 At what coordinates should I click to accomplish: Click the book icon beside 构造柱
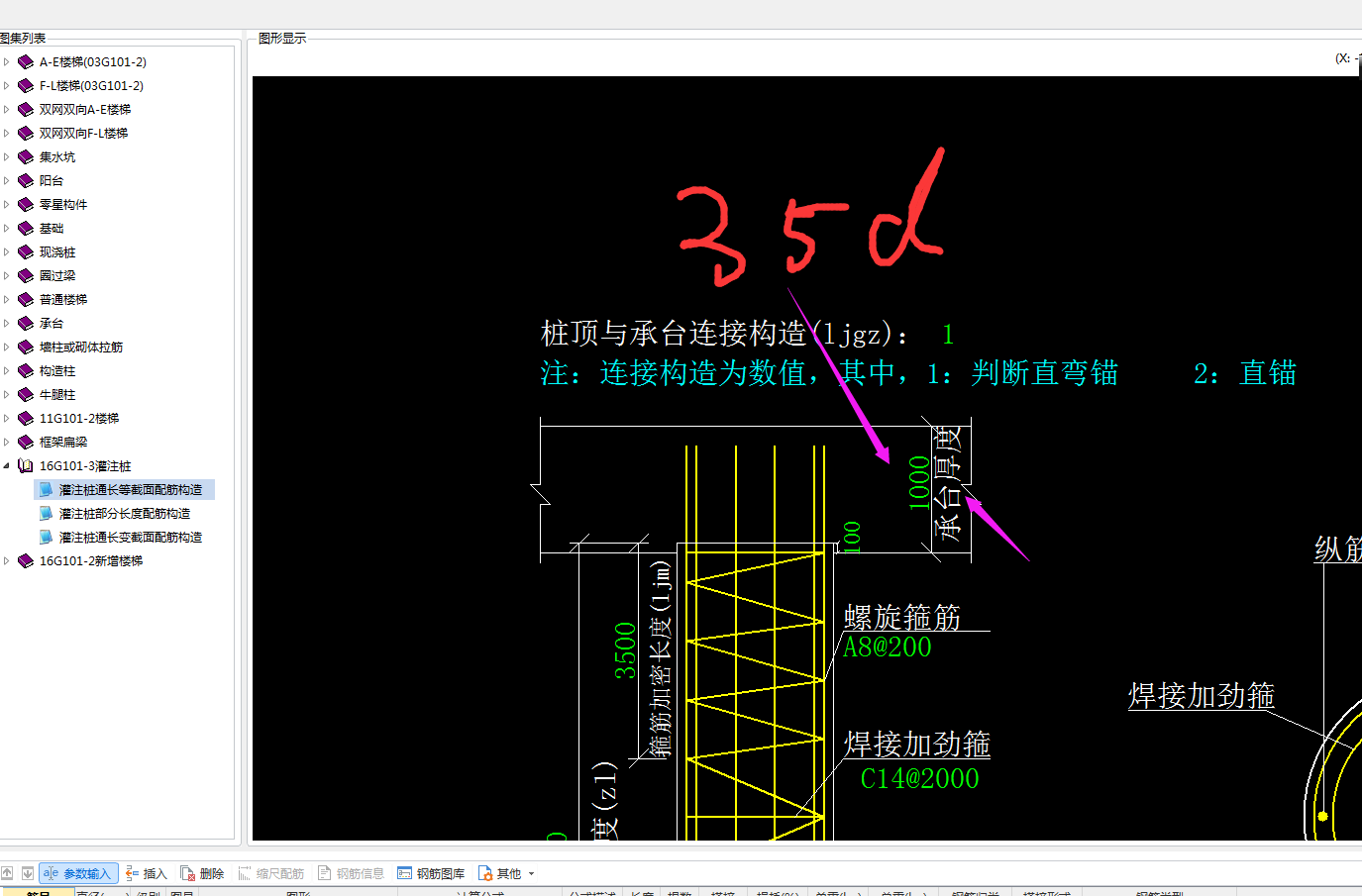click(26, 370)
